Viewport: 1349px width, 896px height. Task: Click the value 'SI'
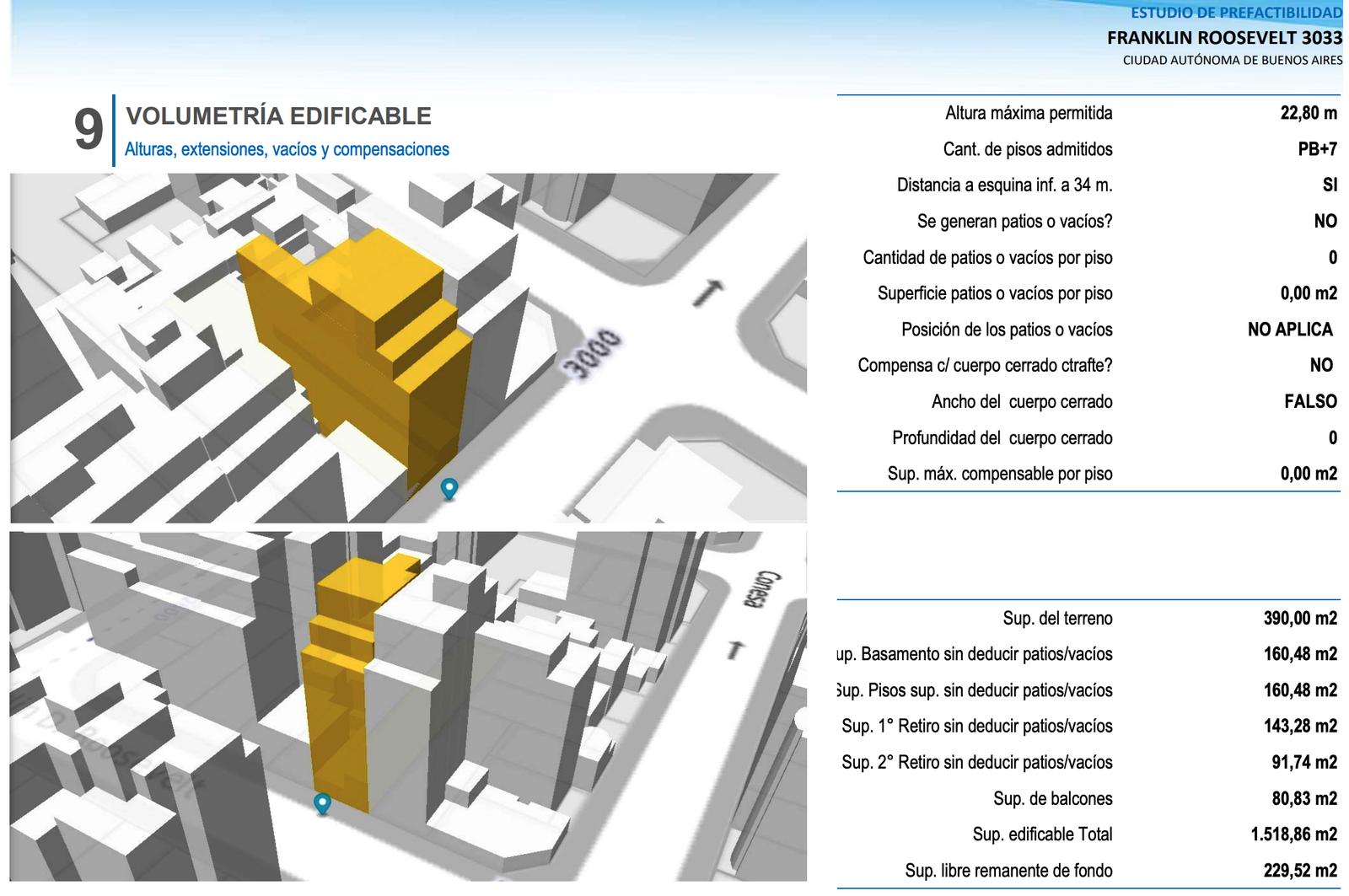click(1330, 185)
